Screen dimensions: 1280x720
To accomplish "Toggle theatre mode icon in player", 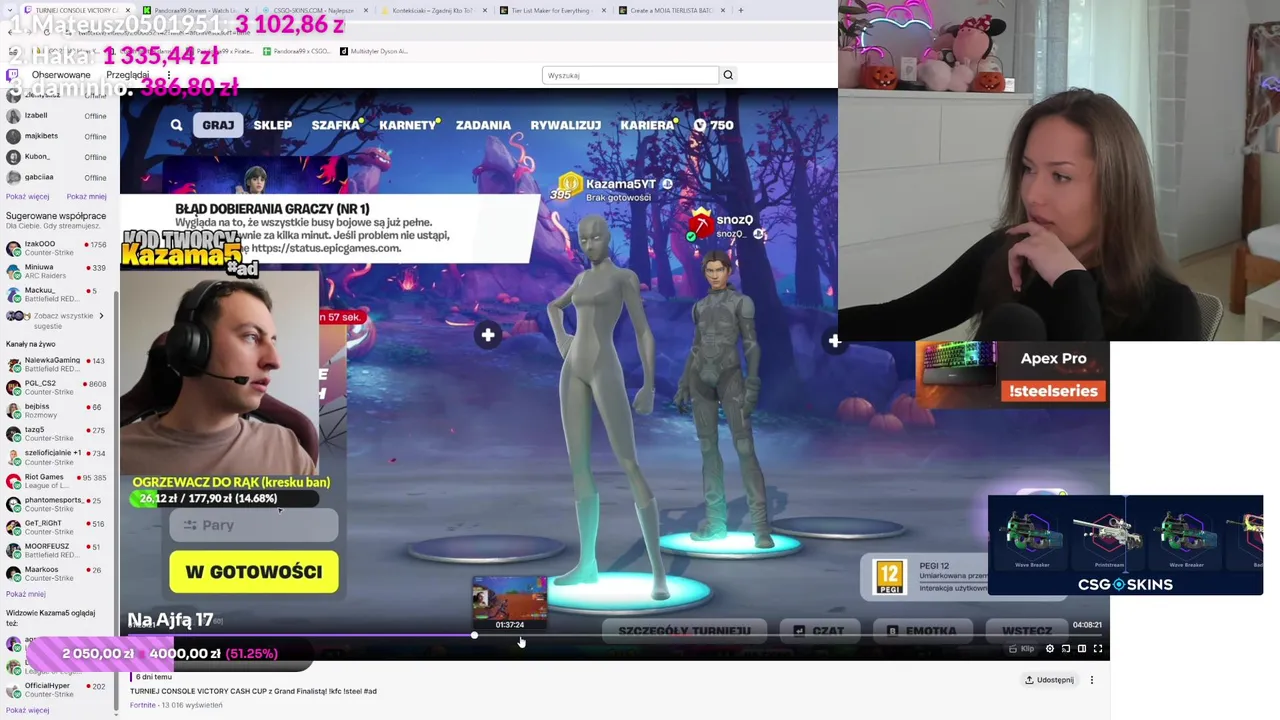I will click(1081, 649).
